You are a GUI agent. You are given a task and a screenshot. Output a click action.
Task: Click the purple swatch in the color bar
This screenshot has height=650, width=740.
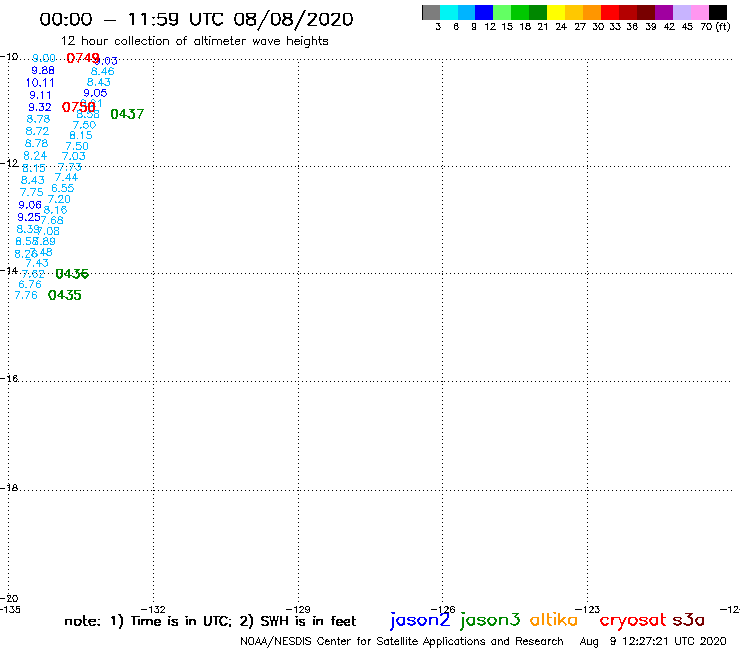[x=664, y=12]
